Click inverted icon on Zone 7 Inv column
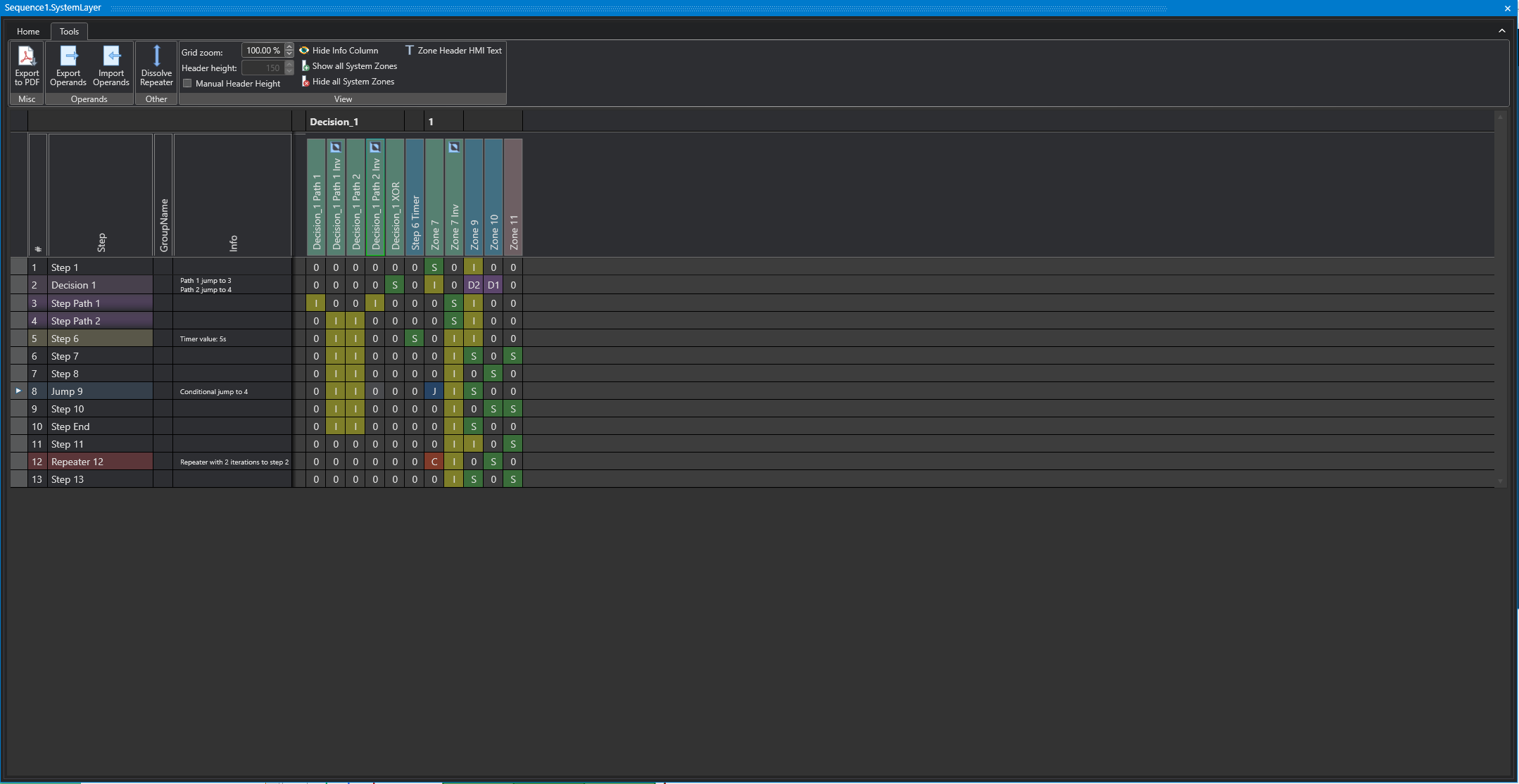 [454, 147]
